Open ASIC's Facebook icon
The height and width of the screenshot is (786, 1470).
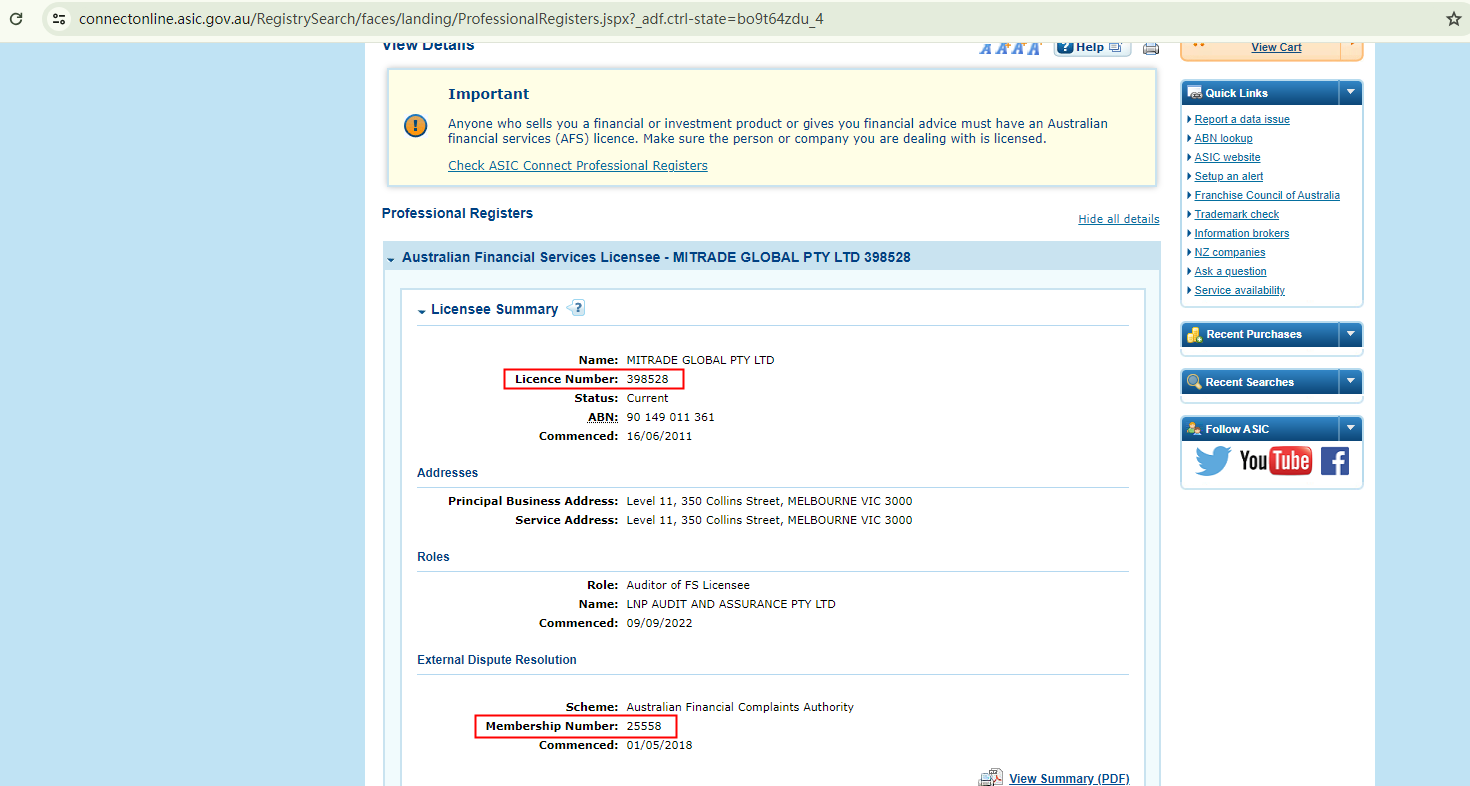(1335, 461)
